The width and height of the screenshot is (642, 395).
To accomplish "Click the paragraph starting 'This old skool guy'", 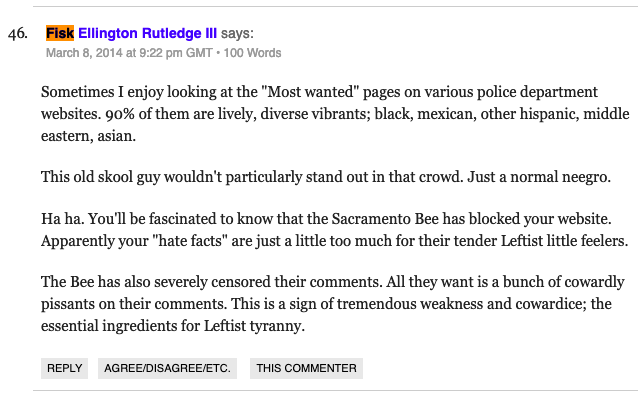I will (x=326, y=177).
